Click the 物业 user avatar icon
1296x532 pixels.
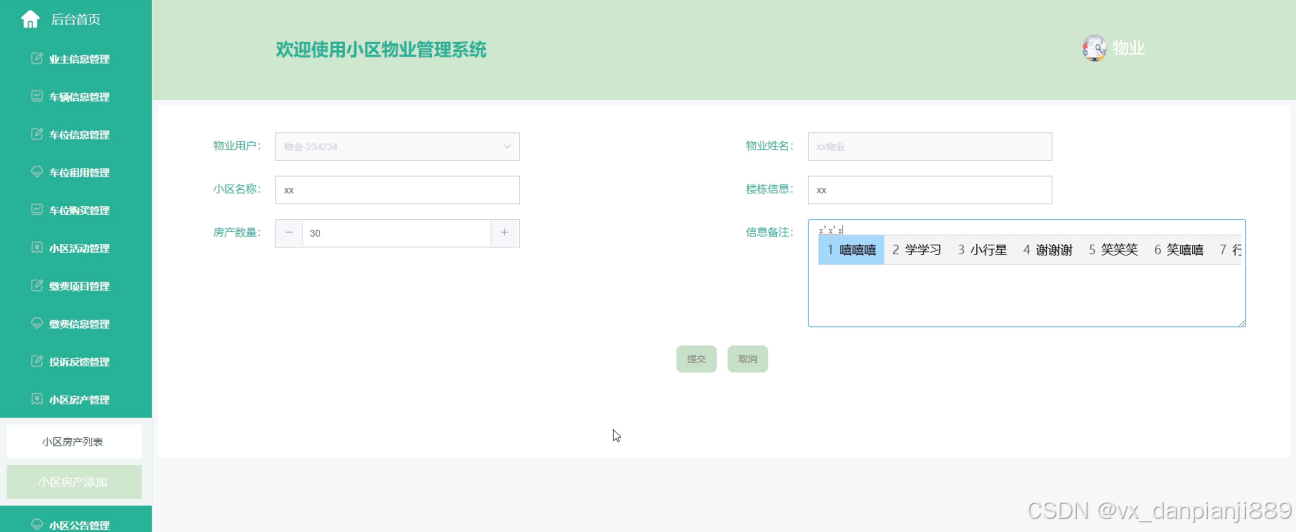pos(1094,48)
